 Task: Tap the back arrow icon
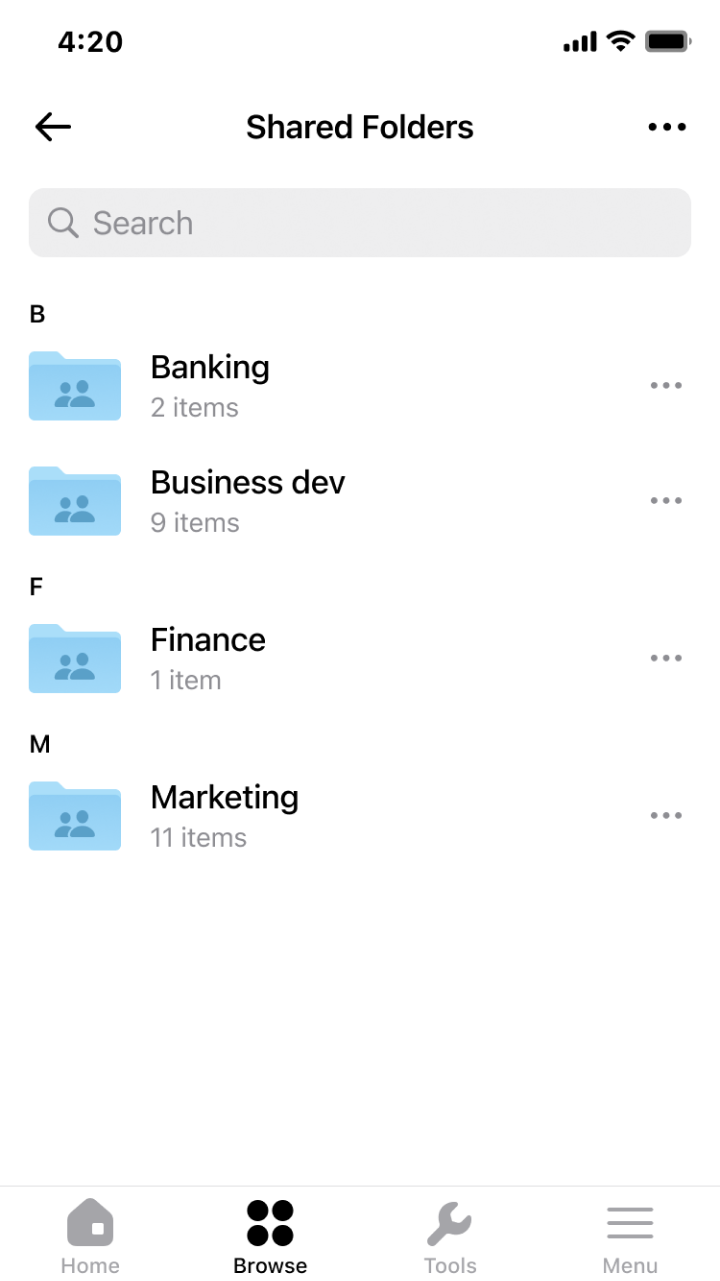[x=53, y=127]
